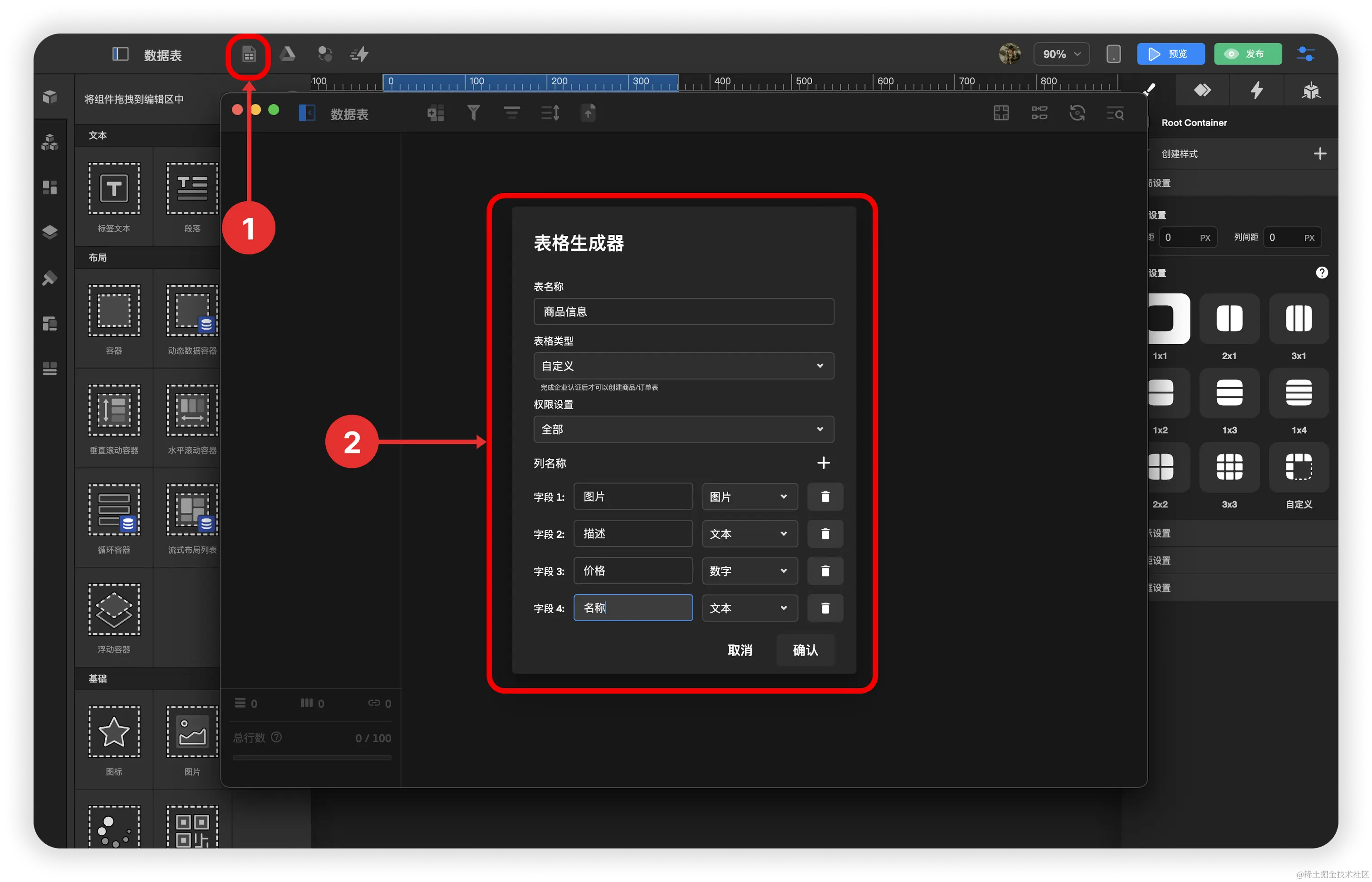Image resolution: width=1372 pixels, height=882 pixels.
Task: Click the 取消 button
Action: pos(740,650)
